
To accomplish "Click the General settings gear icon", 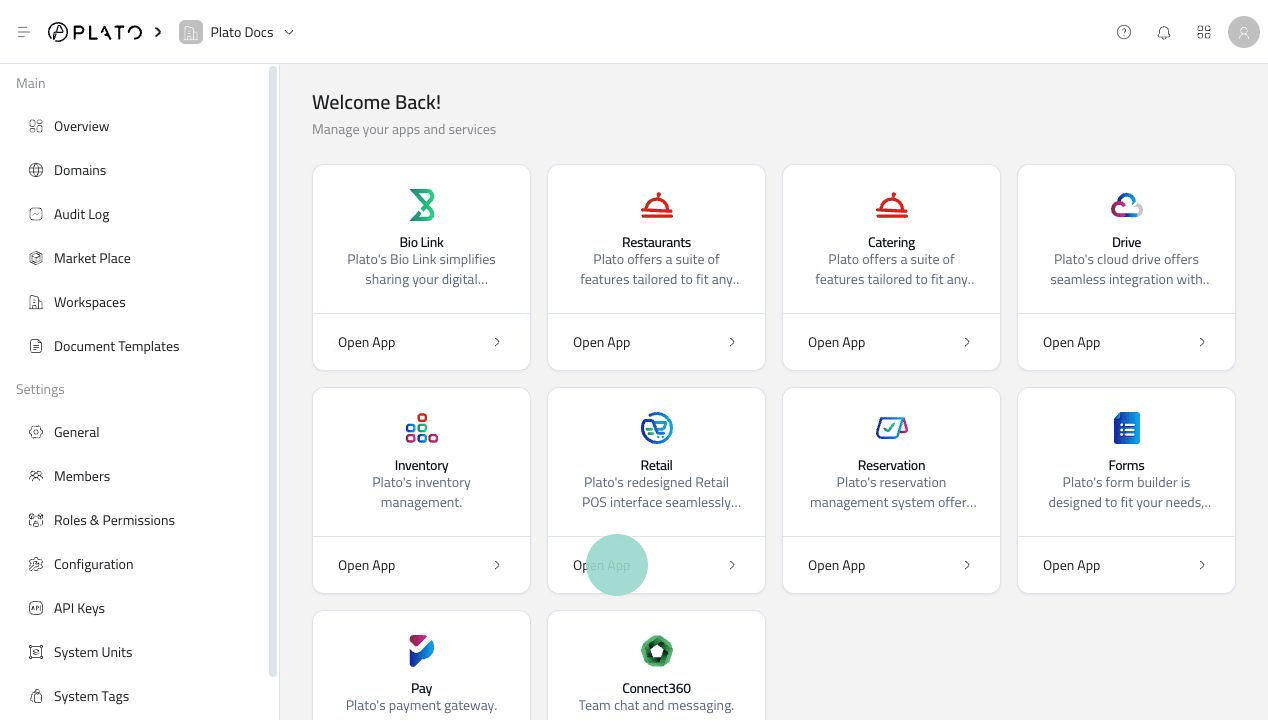I will (36, 432).
